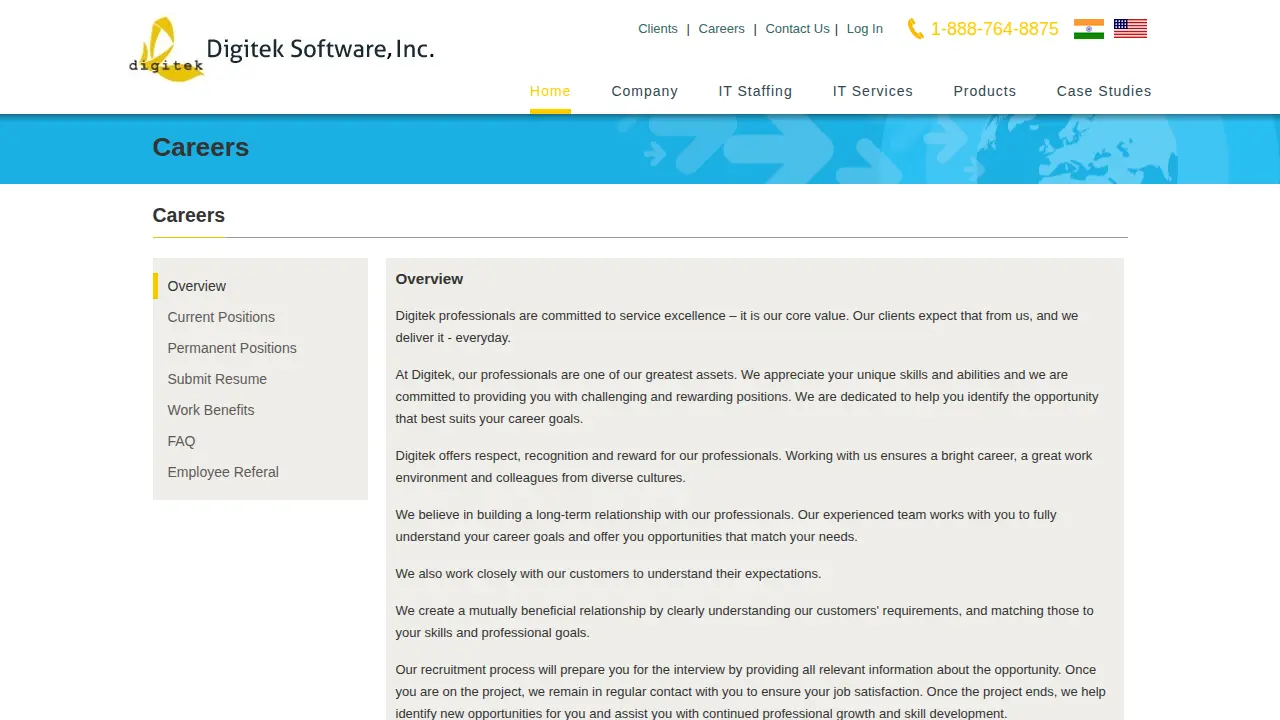Open the Case Studies menu
This screenshot has height=720, width=1280.
pos(1104,91)
